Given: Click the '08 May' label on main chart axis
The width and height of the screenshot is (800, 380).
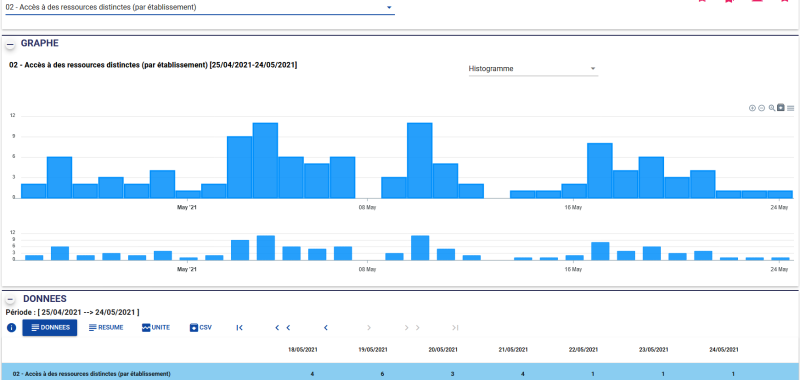Looking at the screenshot, I should 367,208.
